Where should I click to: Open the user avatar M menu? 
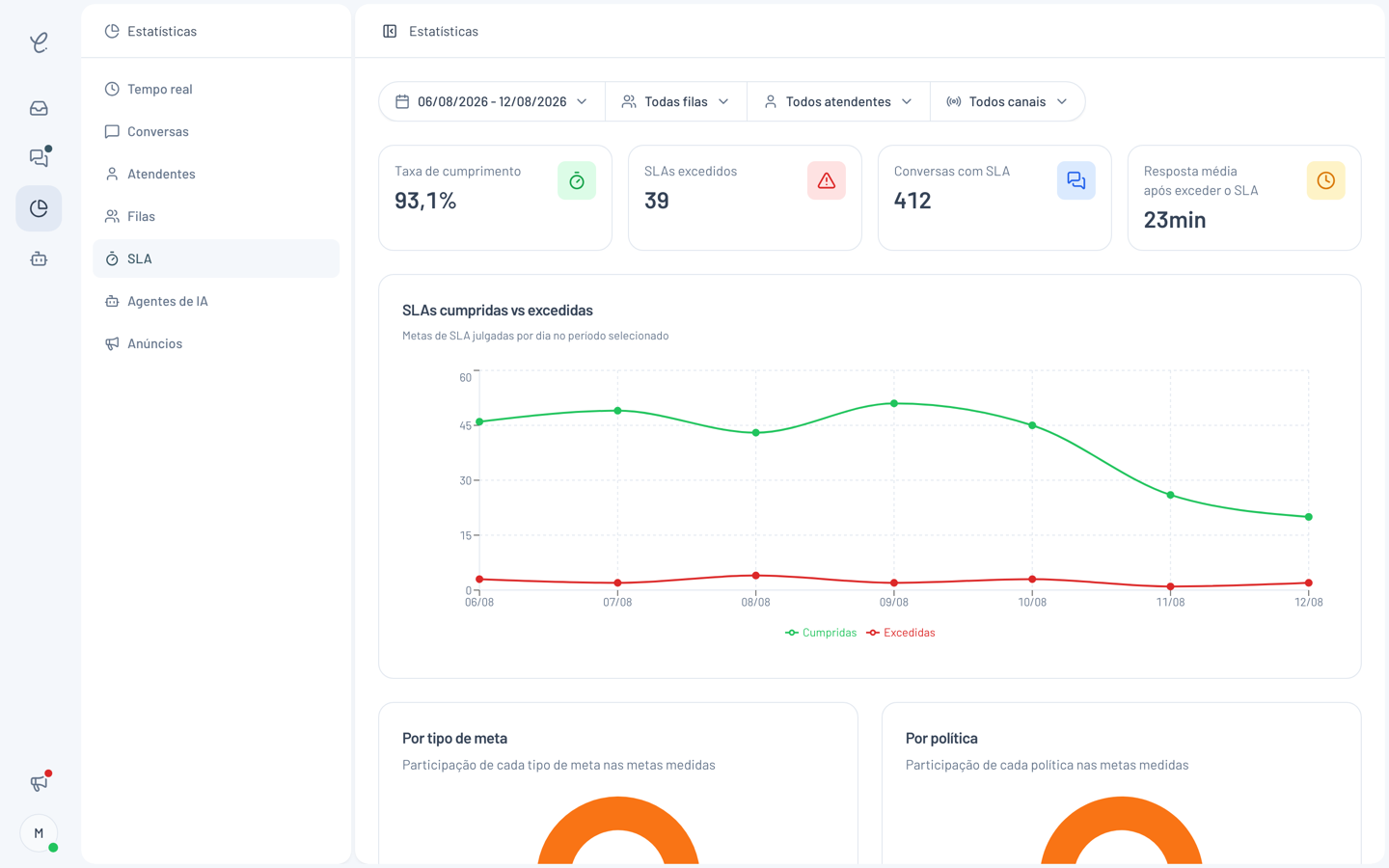[x=39, y=833]
